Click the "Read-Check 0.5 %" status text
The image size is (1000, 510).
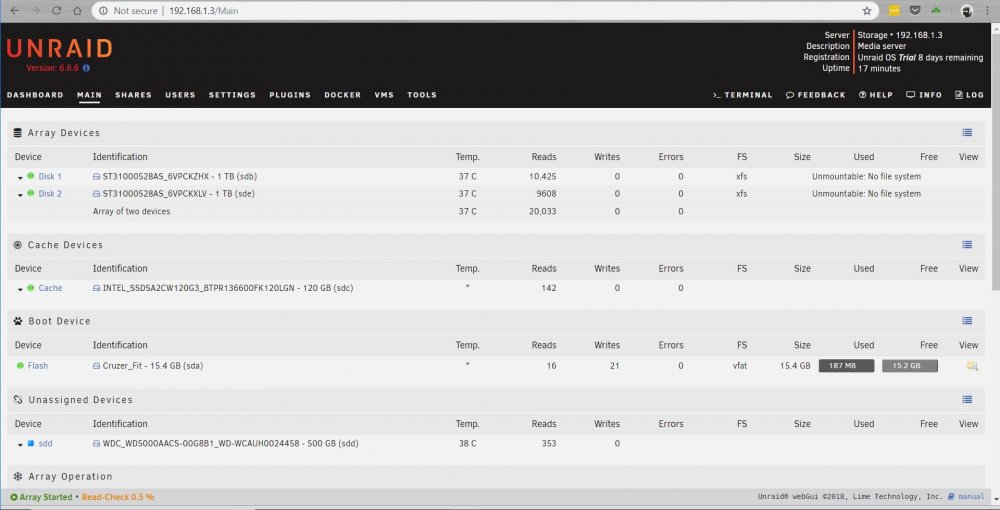point(118,497)
